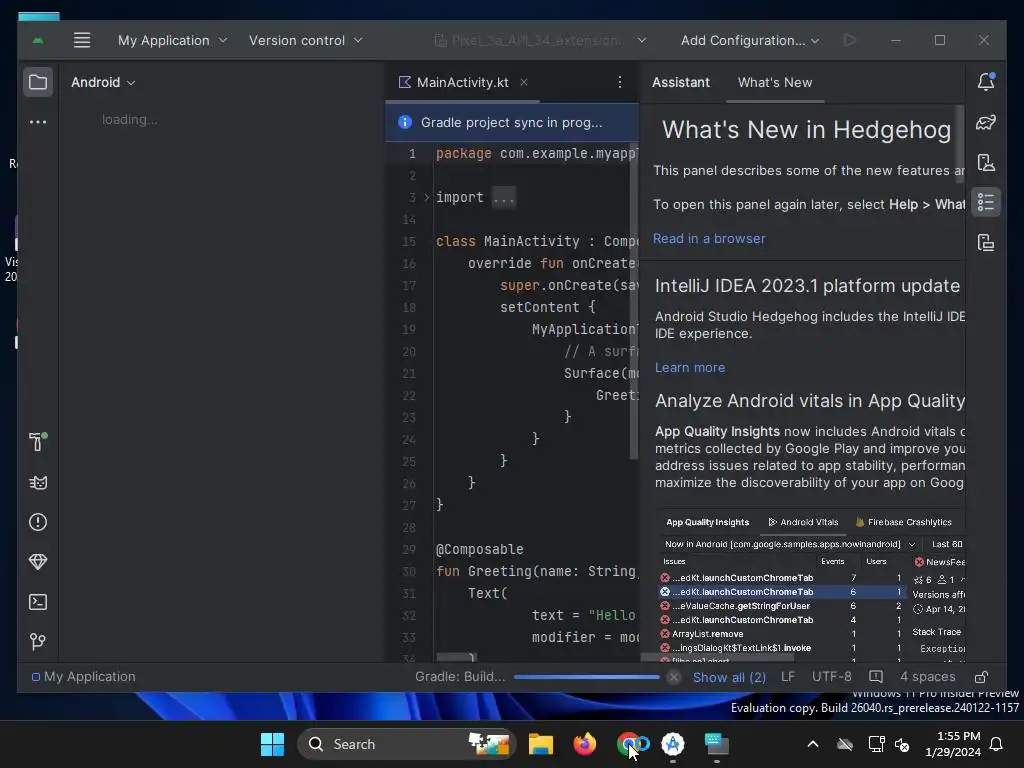Cancel the Gradle build progress
The width and height of the screenshot is (1024, 768).
tap(674, 677)
